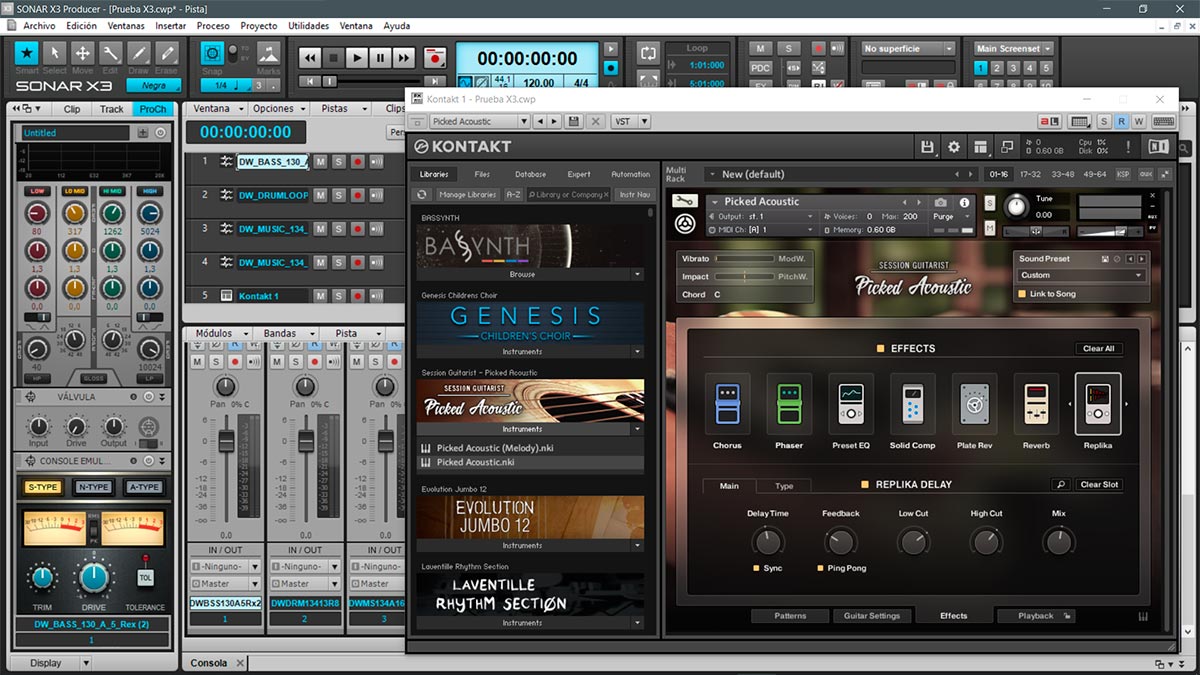This screenshot has width=1200, height=675.
Task: Open the Picked Acoustic preset dropdown in plugin header
Action: point(479,121)
